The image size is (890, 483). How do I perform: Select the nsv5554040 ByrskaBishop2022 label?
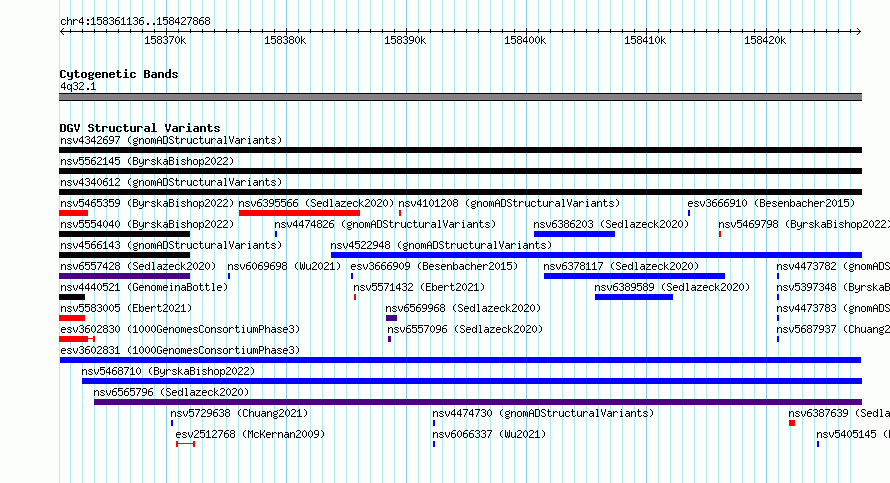[x=147, y=224]
